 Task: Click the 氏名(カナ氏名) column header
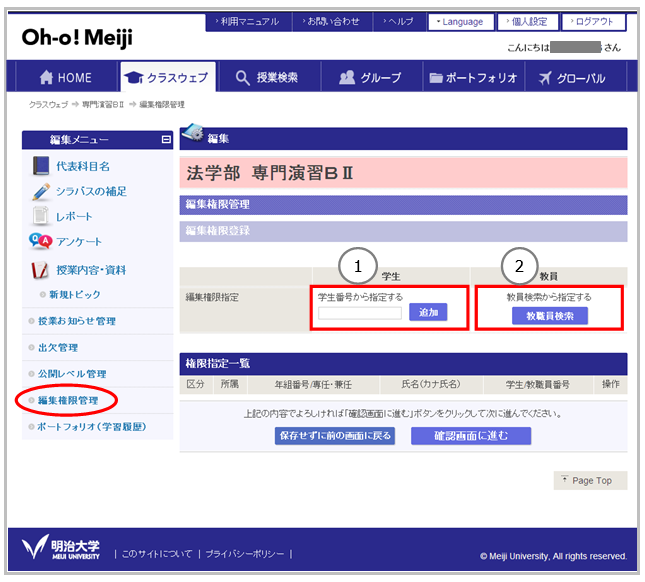coord(431,384)
